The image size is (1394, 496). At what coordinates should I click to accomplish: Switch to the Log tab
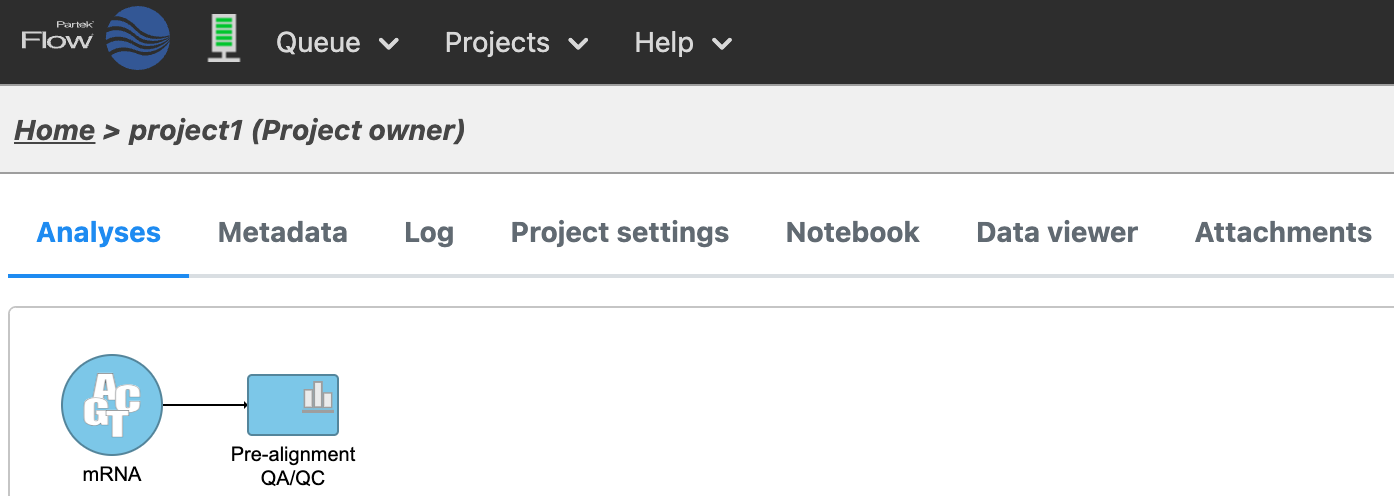pos(429,233)
